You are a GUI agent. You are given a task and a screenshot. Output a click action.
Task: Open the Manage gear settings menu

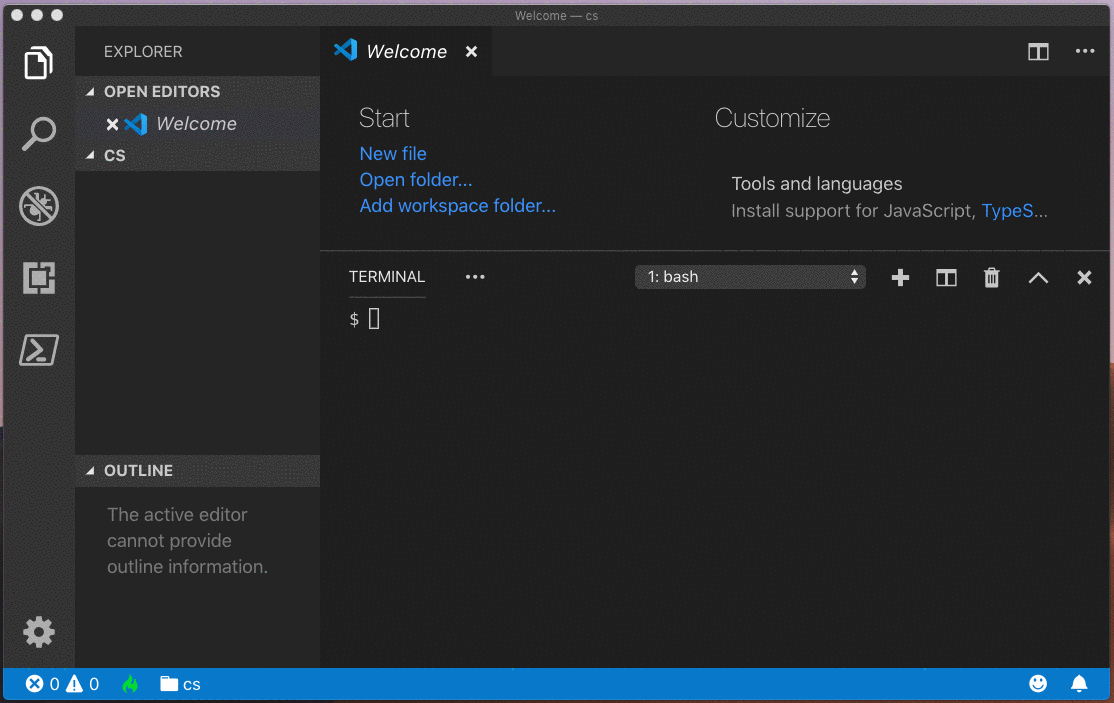(x=38, y=632)
